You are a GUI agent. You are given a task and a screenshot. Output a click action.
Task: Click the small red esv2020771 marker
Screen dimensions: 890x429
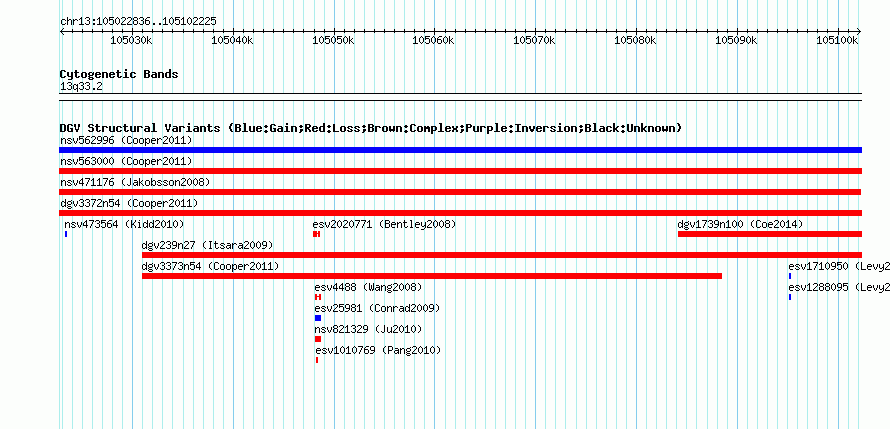317,234
